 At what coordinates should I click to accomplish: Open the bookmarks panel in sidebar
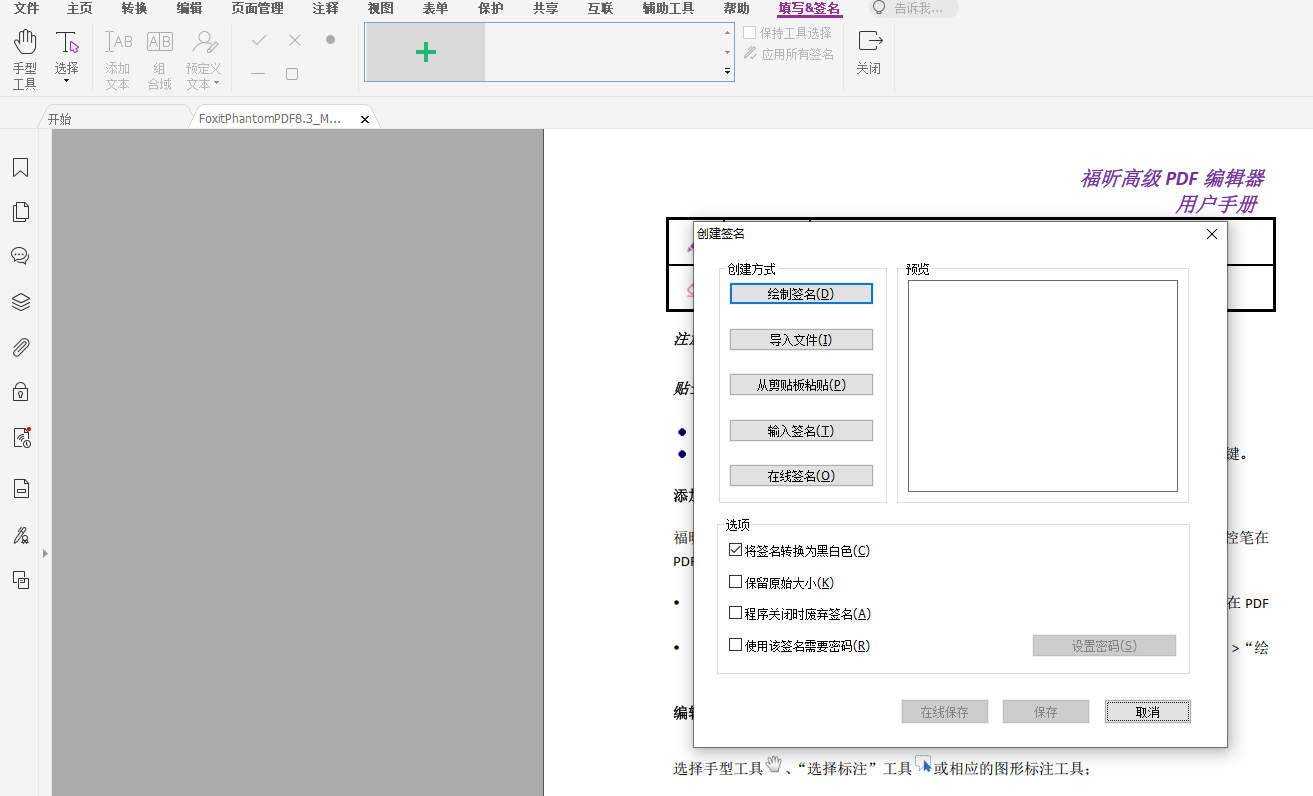point(20,167)
